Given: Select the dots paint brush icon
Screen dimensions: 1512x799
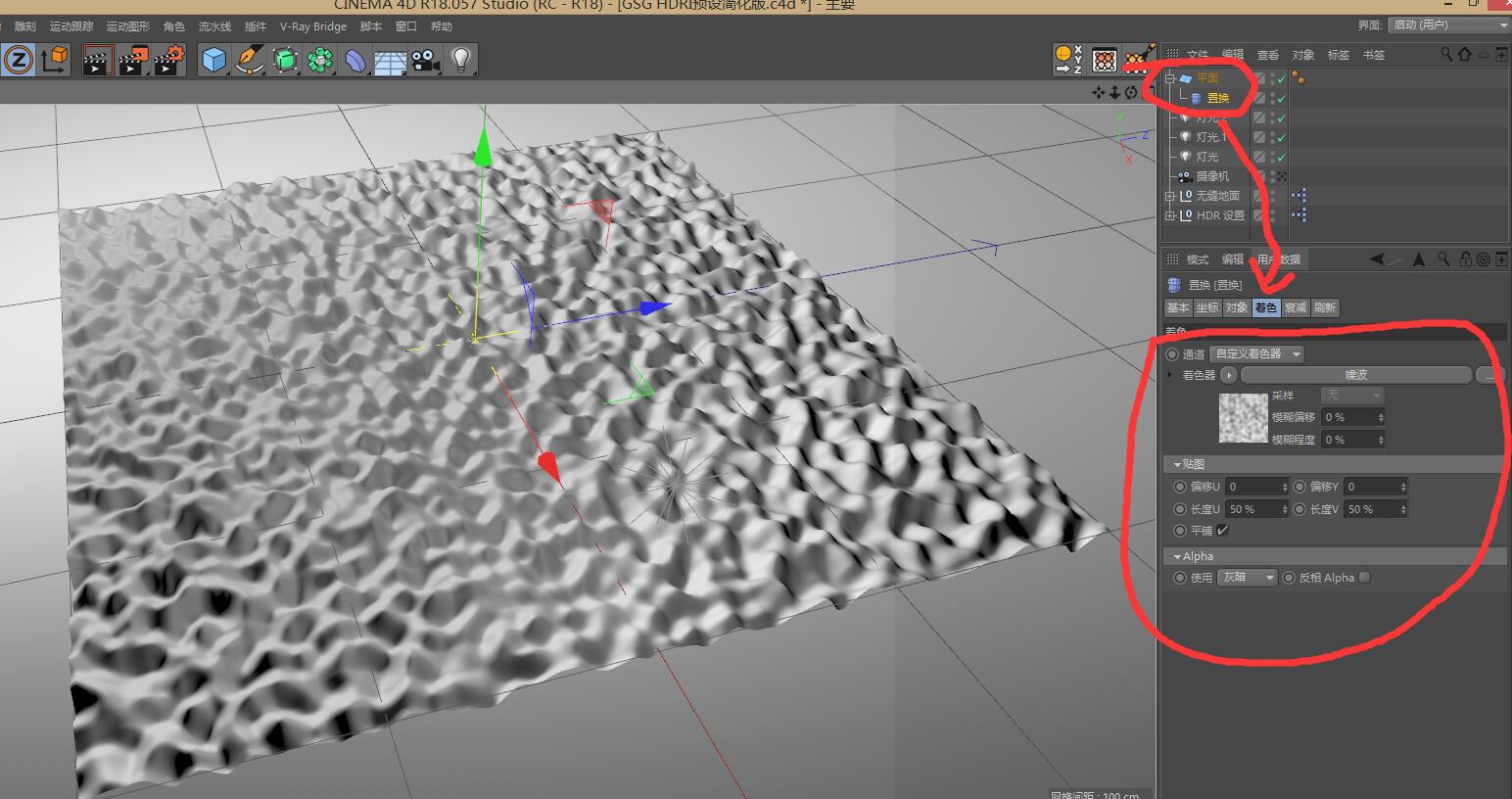Looking at the screenshot, I should coord(1139,60).
